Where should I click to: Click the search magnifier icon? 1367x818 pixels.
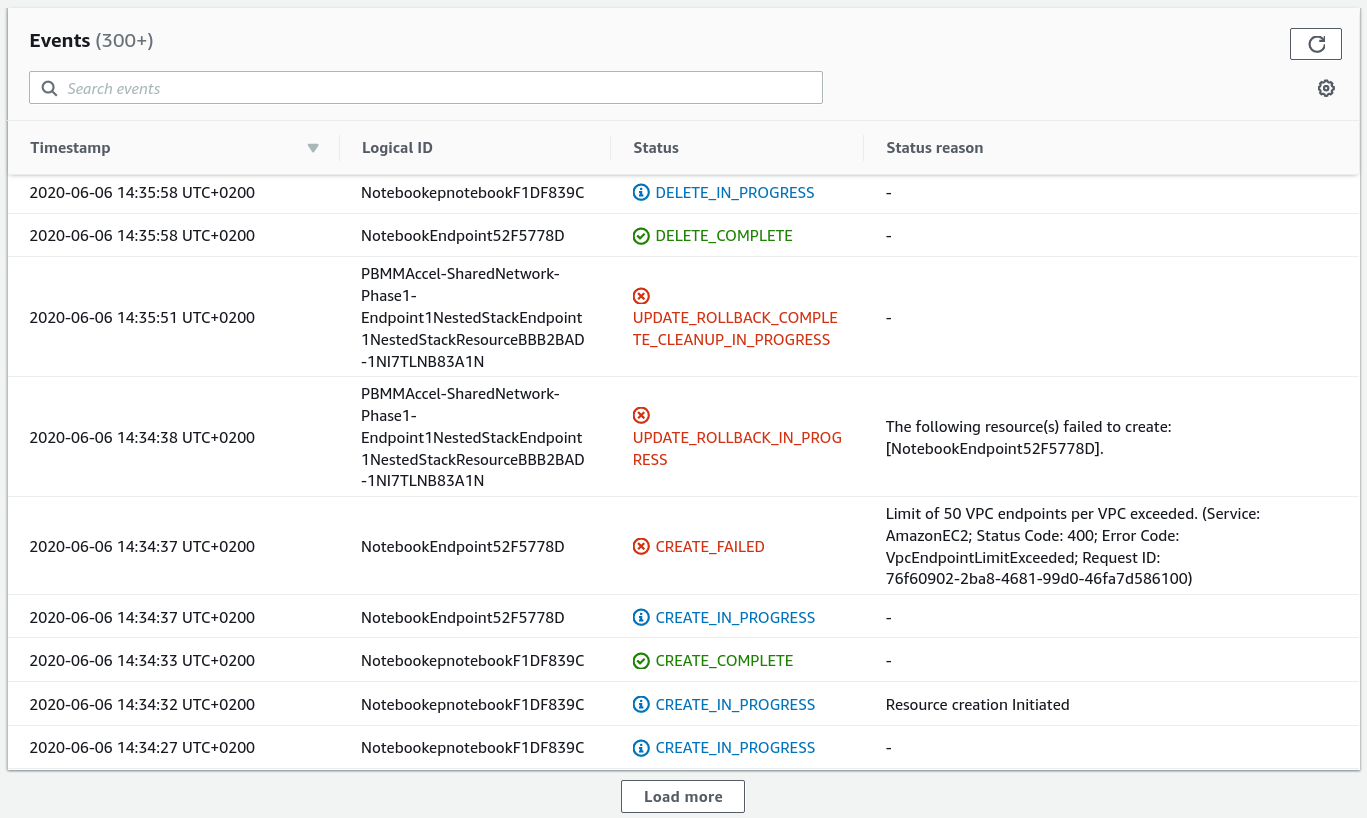(49, 89)
